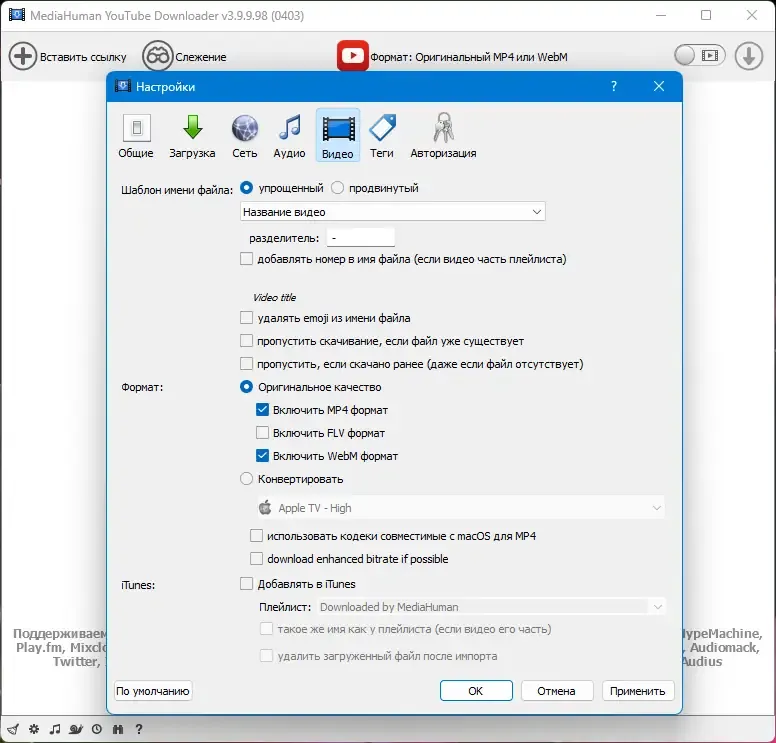776x743 pixels.
Task: Click Формат: Оригинальный MP4 или WebM label
Action: (x=469, y=57)
